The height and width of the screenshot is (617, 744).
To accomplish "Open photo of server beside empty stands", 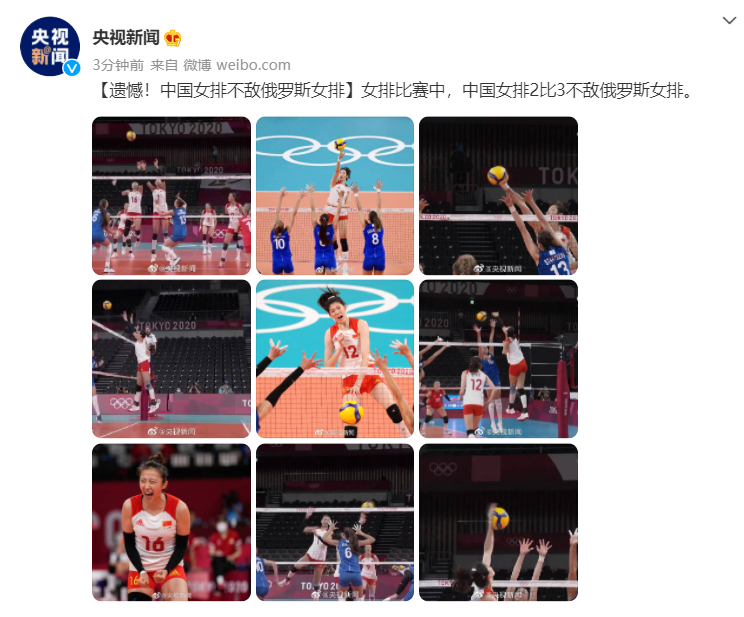I will (171, 359).
